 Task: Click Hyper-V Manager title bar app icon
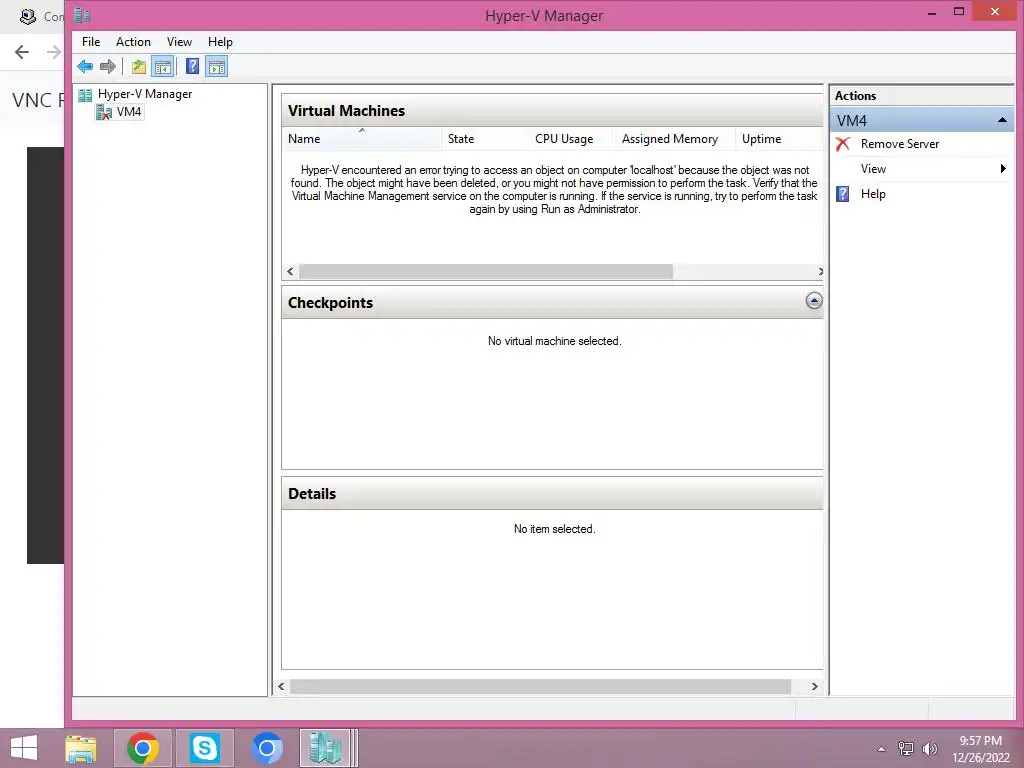tap(82, 15)
